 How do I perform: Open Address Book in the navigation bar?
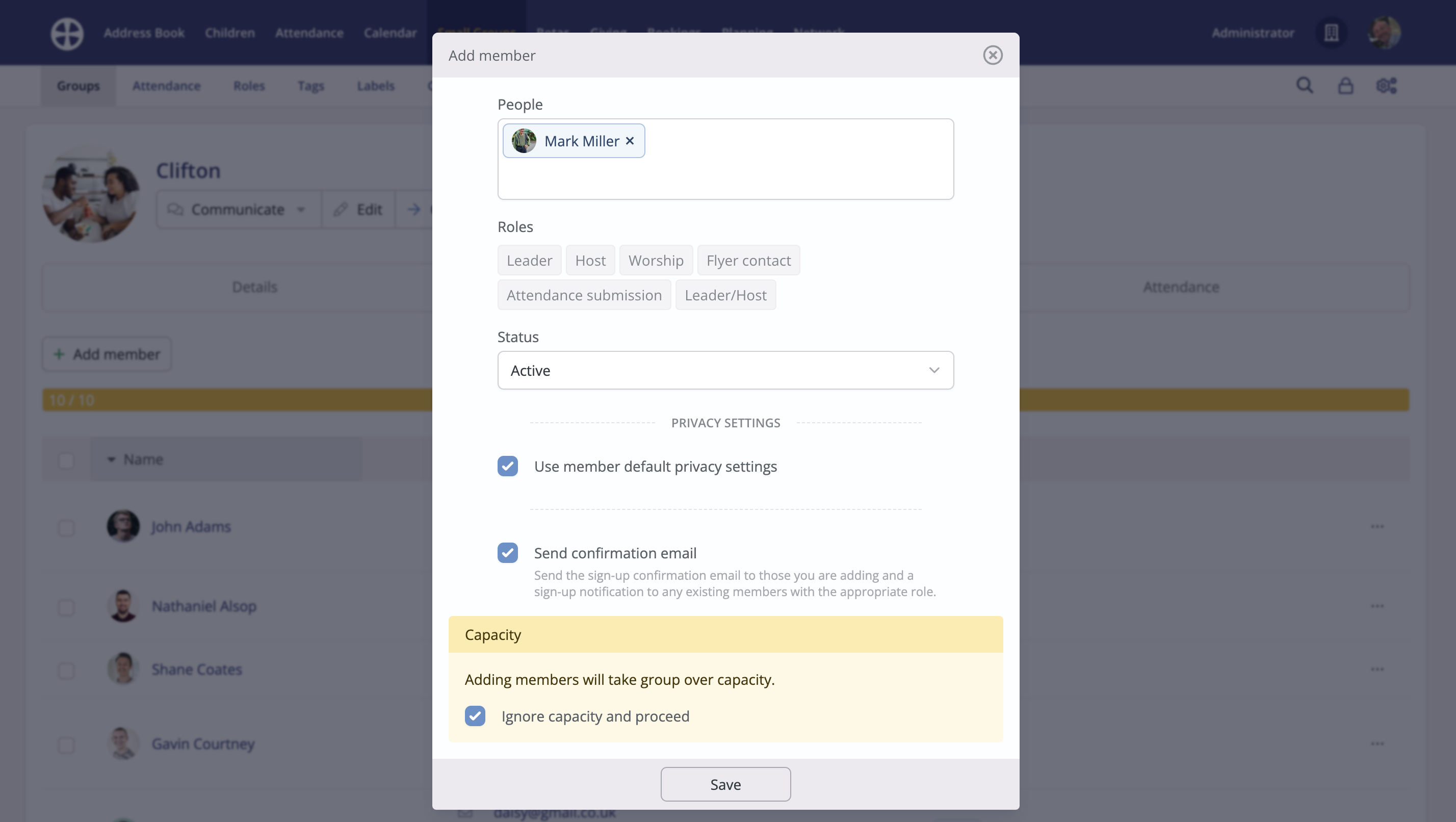(x=144, y=32)
